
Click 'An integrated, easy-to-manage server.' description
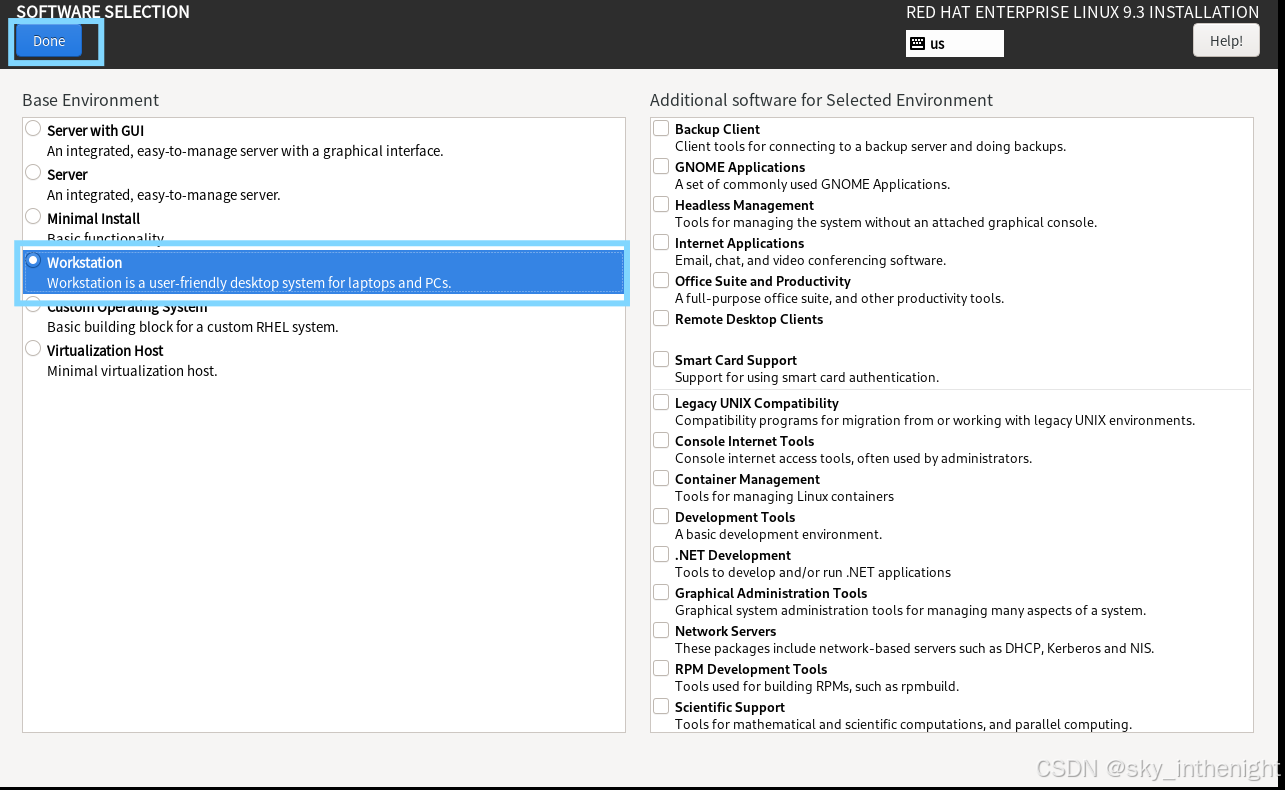click(x=164, y=195)
